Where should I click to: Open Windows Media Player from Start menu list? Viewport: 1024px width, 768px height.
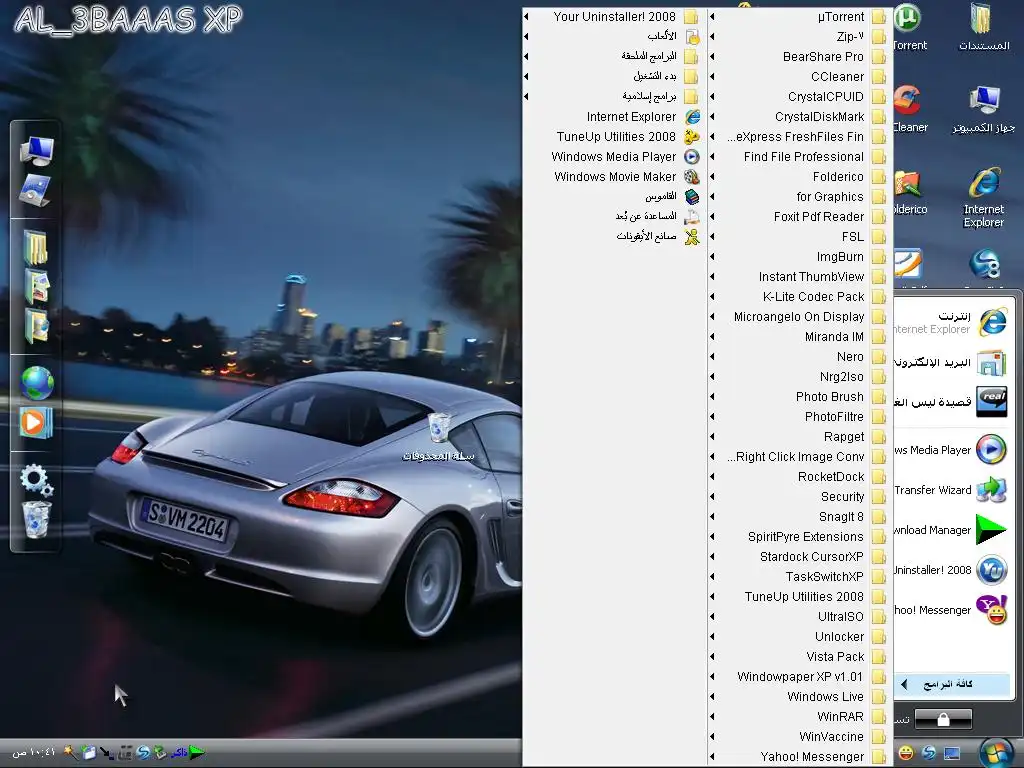click(950, 449)
